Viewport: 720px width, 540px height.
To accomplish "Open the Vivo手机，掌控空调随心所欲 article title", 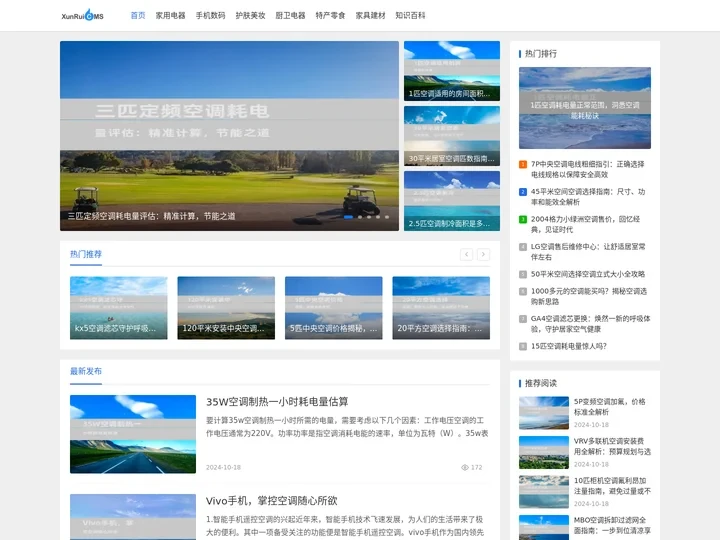I will pos(271,501).
